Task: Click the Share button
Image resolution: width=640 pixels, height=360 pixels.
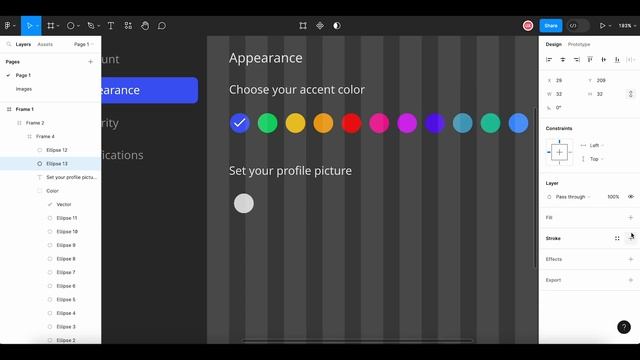Action: point(551,26)
